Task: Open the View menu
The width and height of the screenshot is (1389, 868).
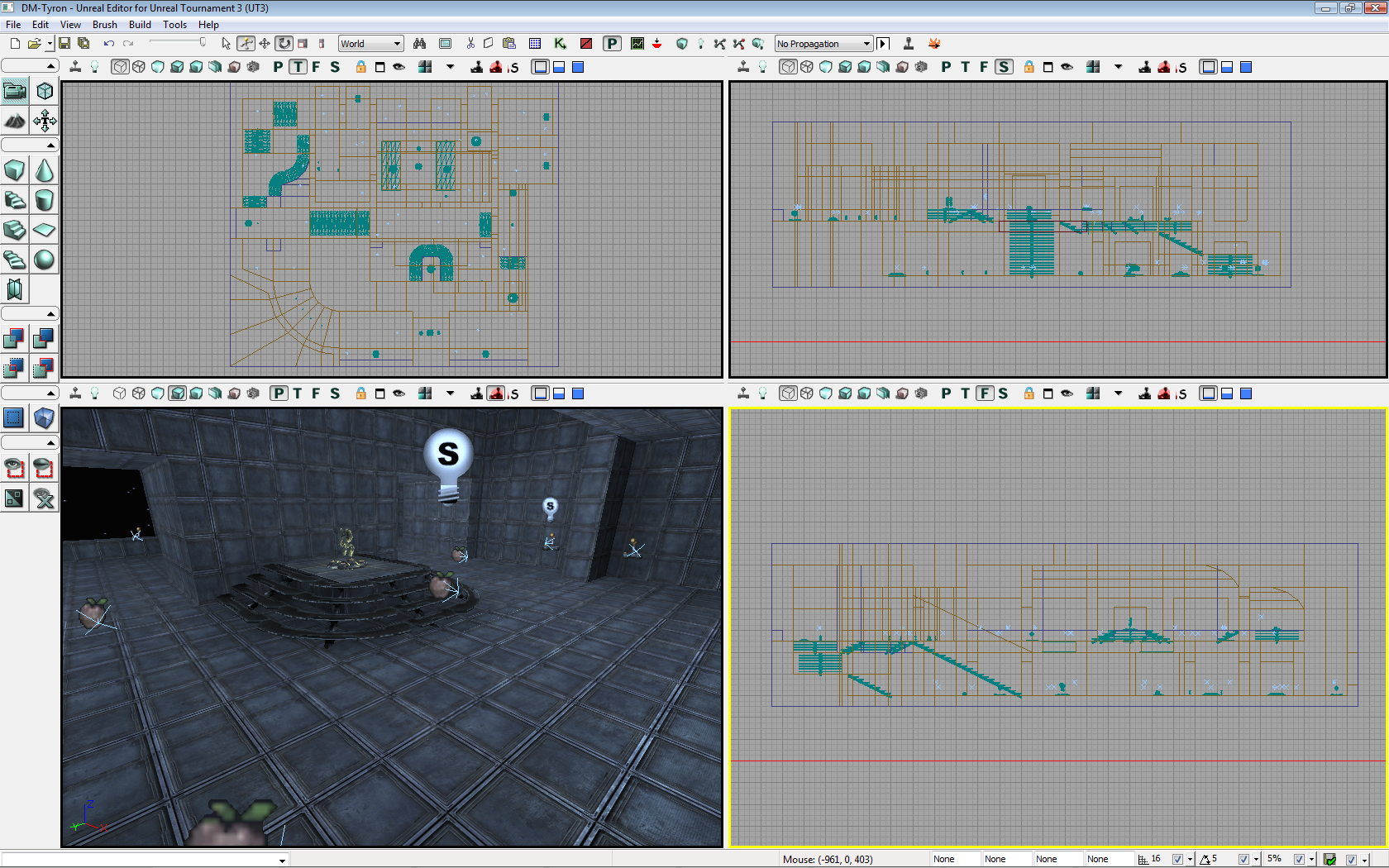Action: point(70,25)
